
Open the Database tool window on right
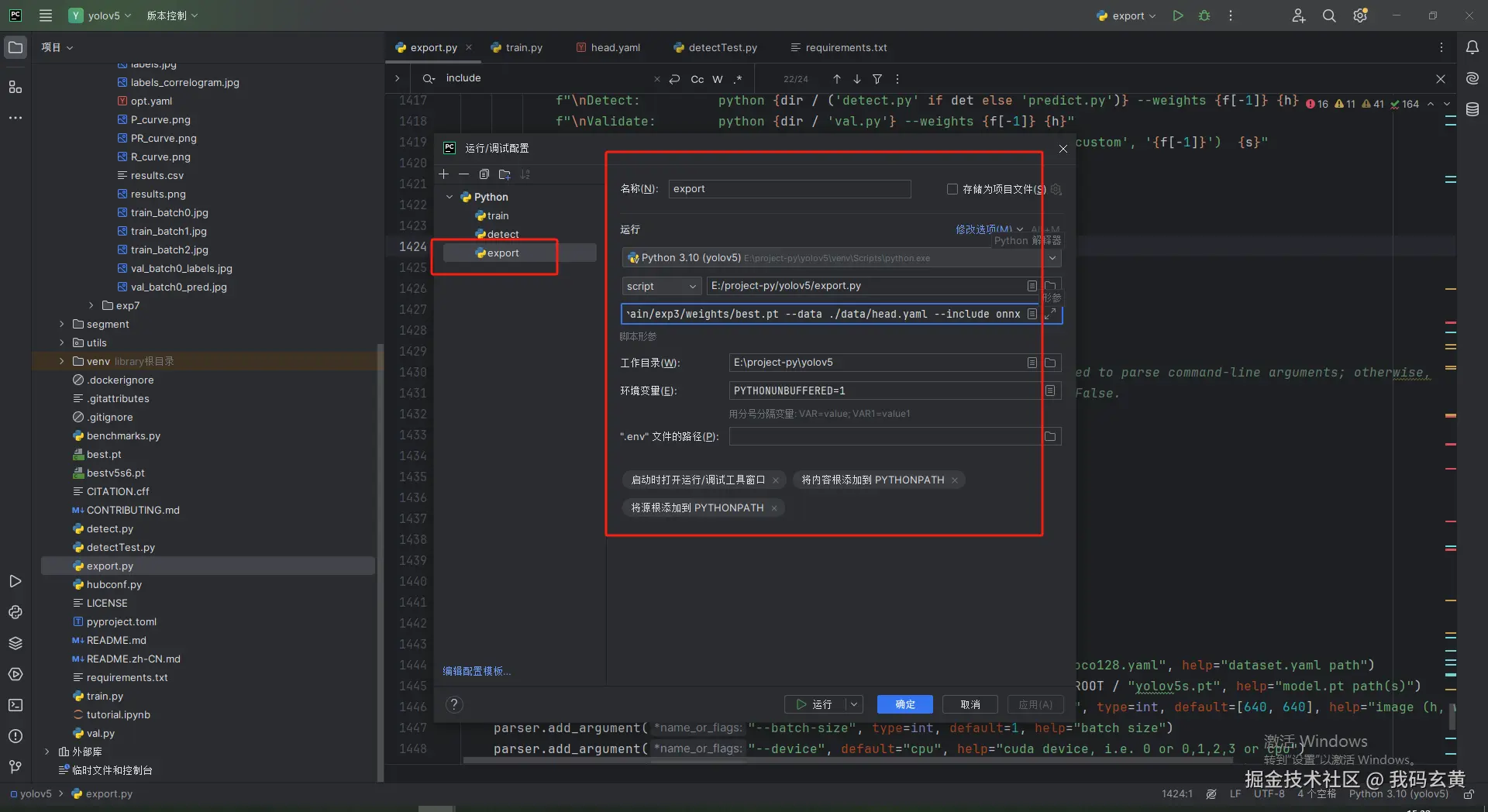pos(1472,109)
